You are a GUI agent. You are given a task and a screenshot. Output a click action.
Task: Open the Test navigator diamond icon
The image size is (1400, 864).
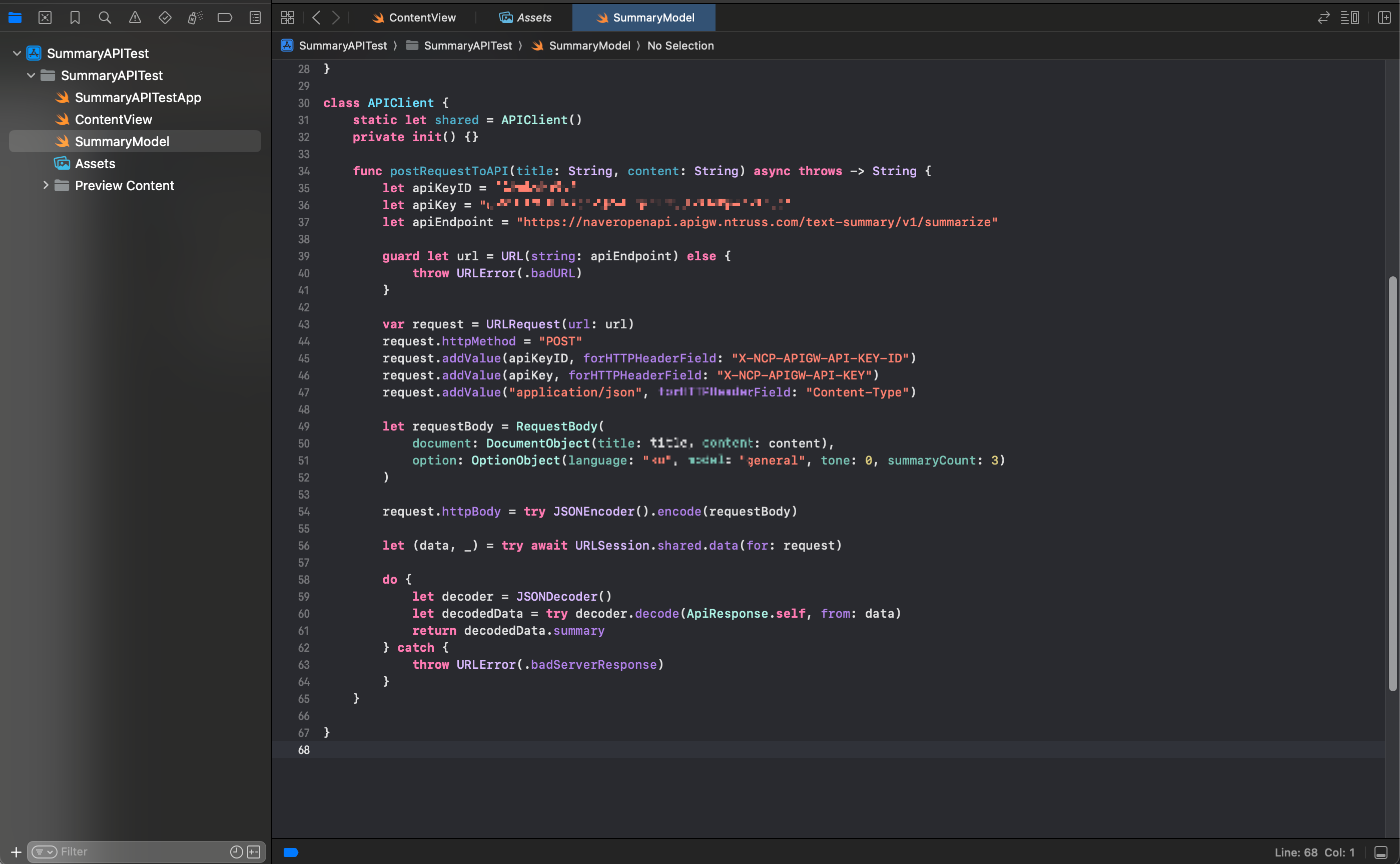point(165,18)
